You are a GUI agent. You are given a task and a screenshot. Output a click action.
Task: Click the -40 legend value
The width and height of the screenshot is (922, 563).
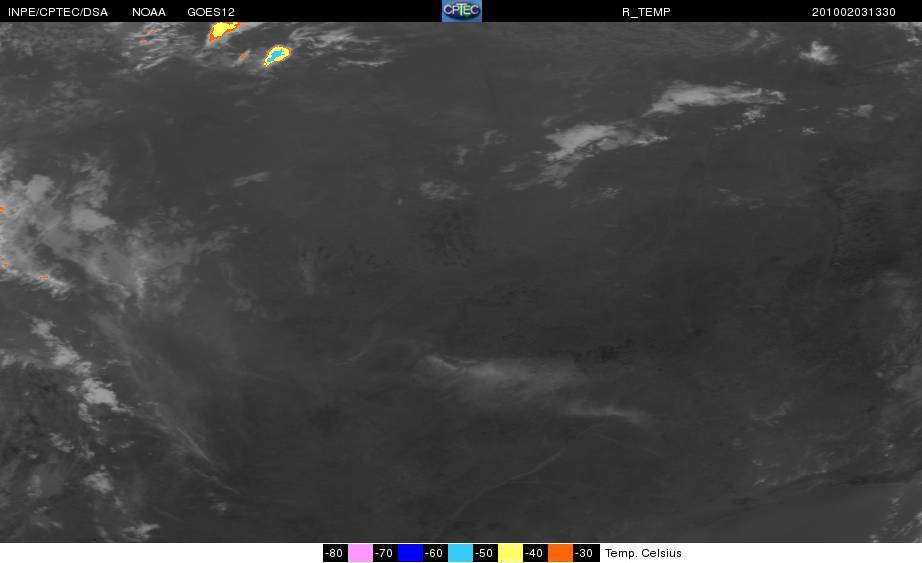click(535, 553)
